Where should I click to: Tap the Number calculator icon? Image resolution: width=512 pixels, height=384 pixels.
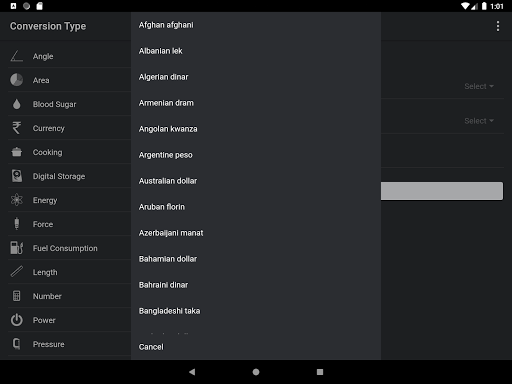[17, 296]
